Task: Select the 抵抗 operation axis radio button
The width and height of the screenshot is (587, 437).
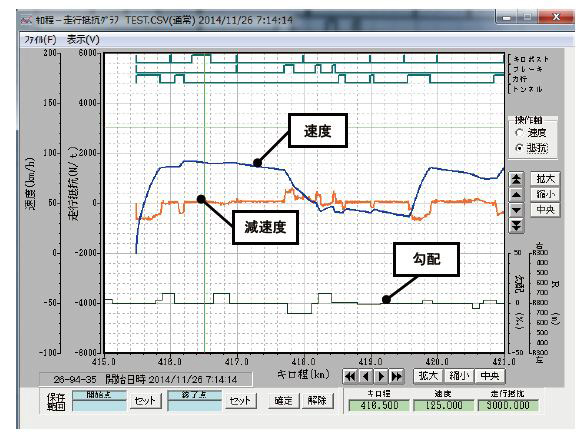Action: click(x=519, y=148)
